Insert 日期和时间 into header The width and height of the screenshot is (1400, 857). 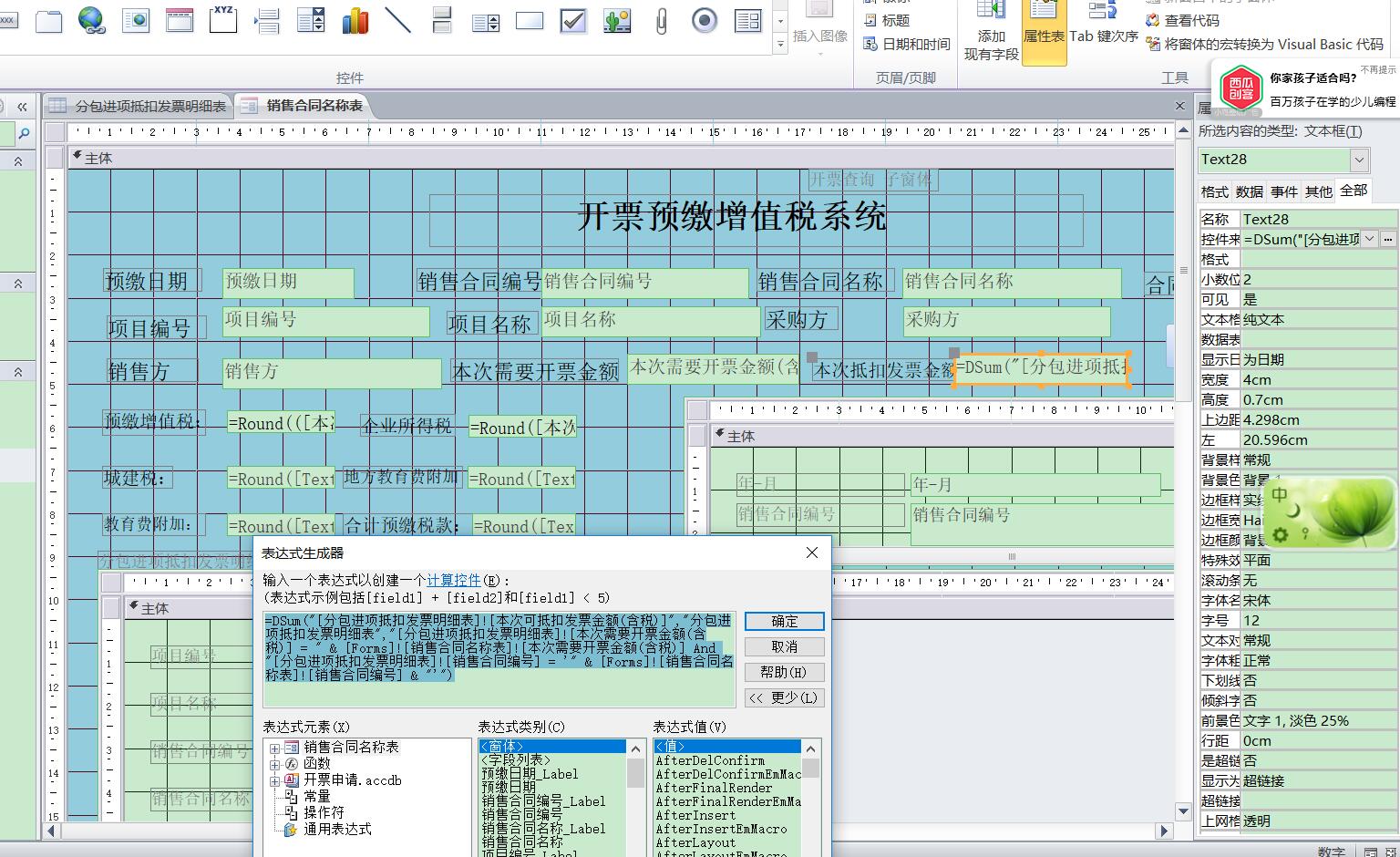coord(907,44)
